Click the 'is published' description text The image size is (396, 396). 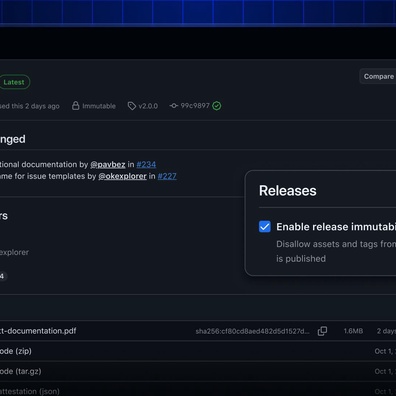click(301, 259)
